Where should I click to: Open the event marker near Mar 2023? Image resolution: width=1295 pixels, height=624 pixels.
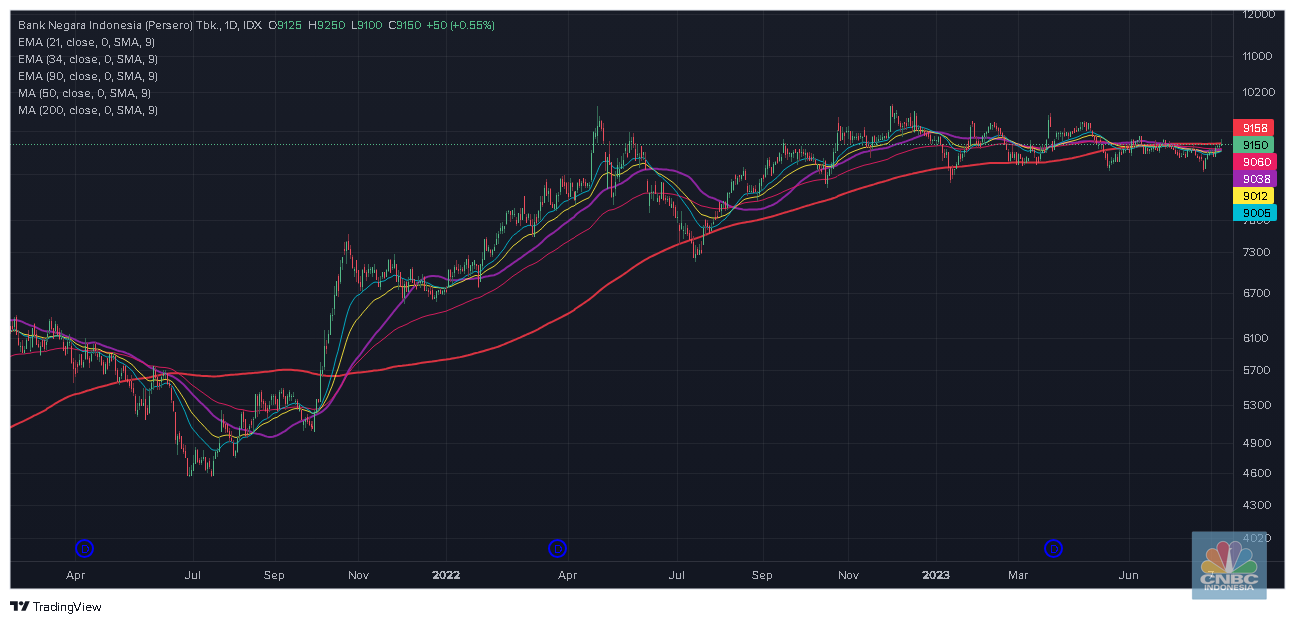[x=1053, y=547]
